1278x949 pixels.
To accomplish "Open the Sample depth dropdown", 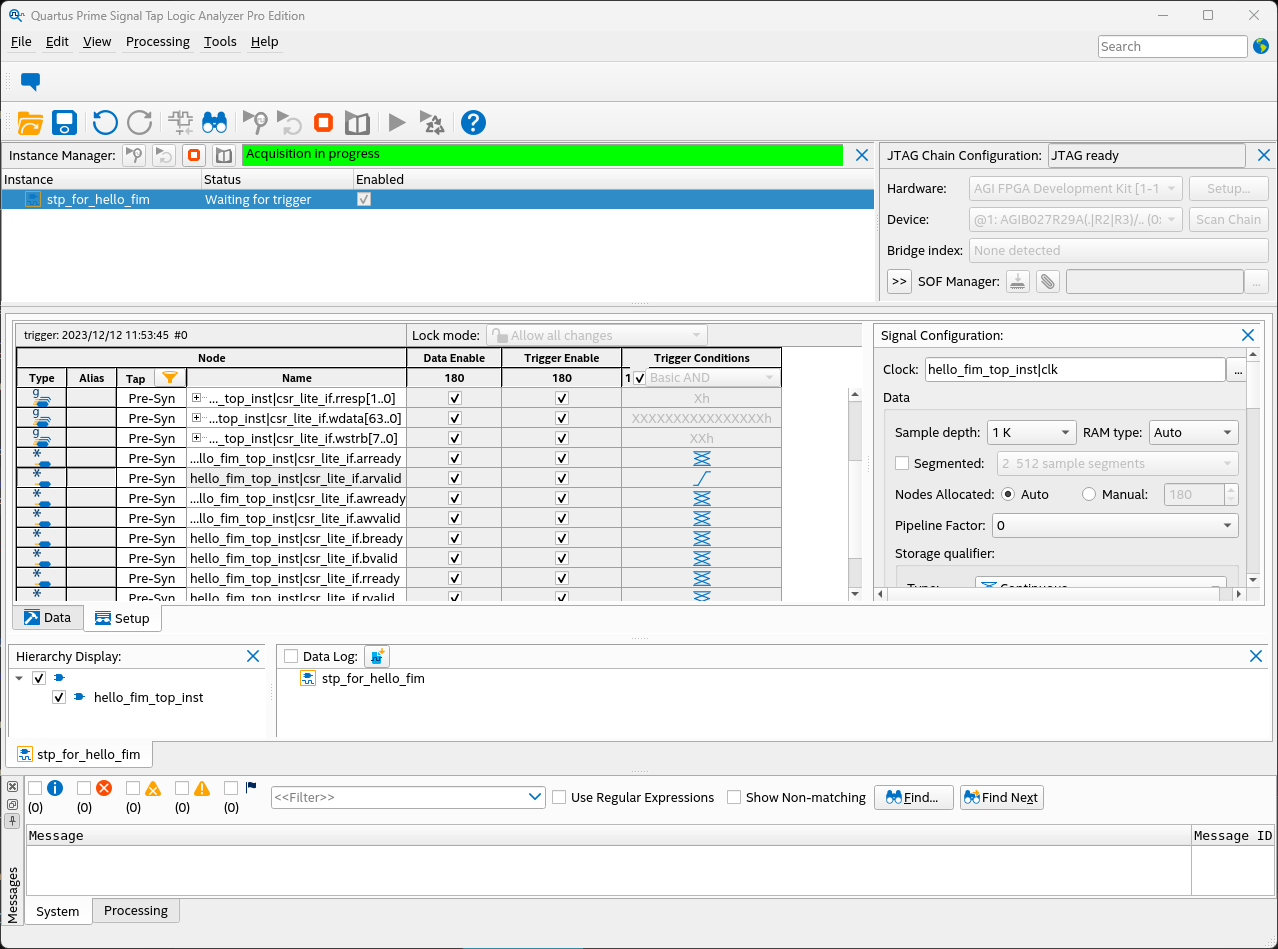I will click(x=1031, y=433).
